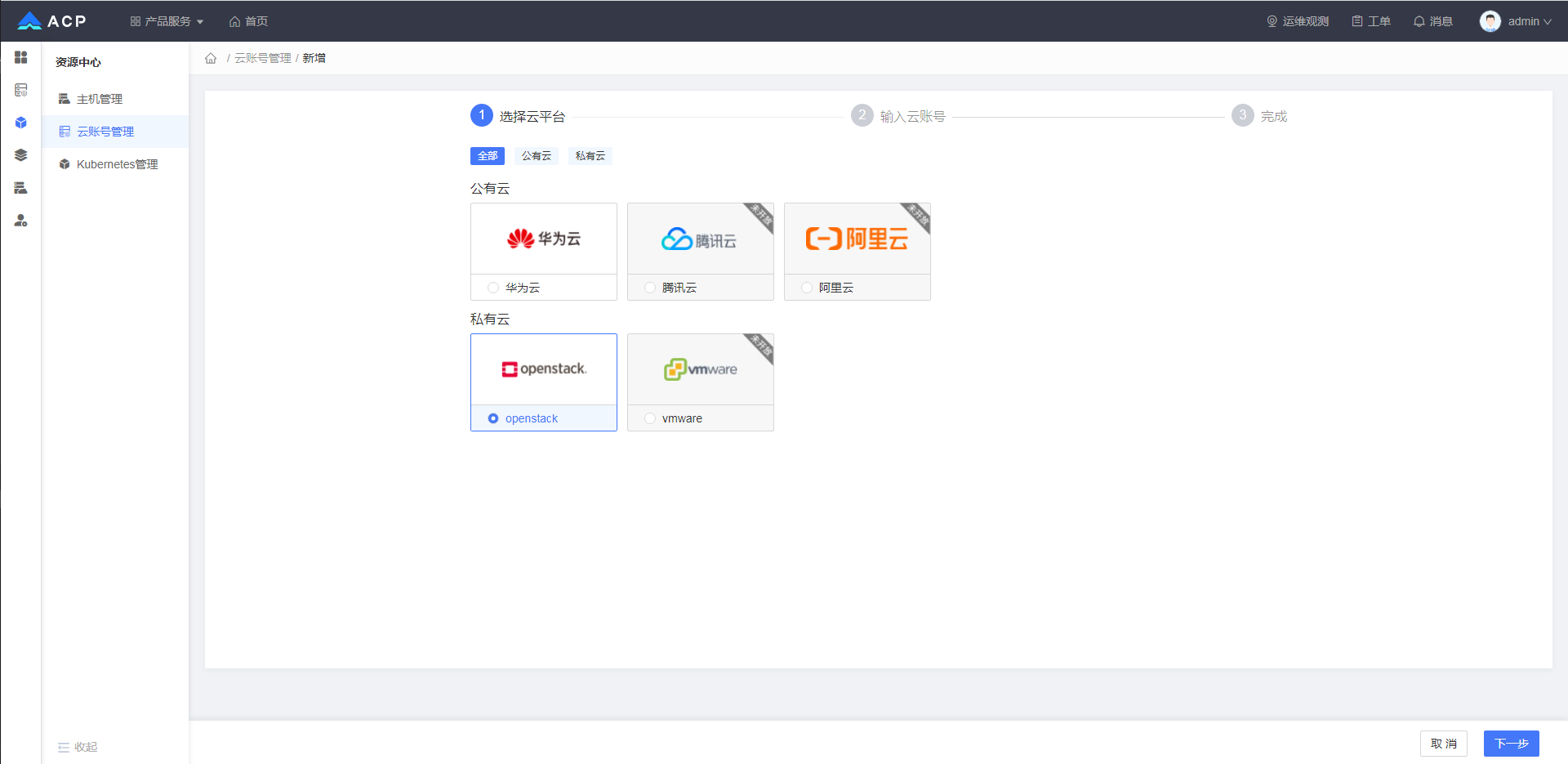
Task: Click the home icon in breadcrumb
Action: (x=211, y=58)
